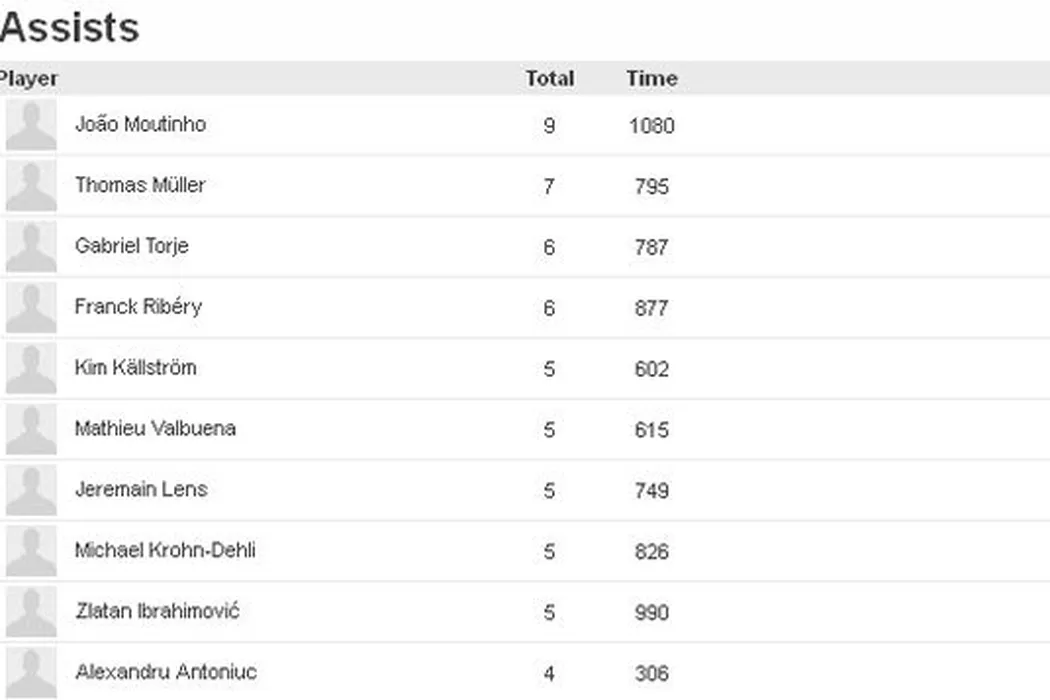Screen dimensions: 1050x700
Task: Click Kim Källström's avatar placeholder
Action: [x=31, y=370]
